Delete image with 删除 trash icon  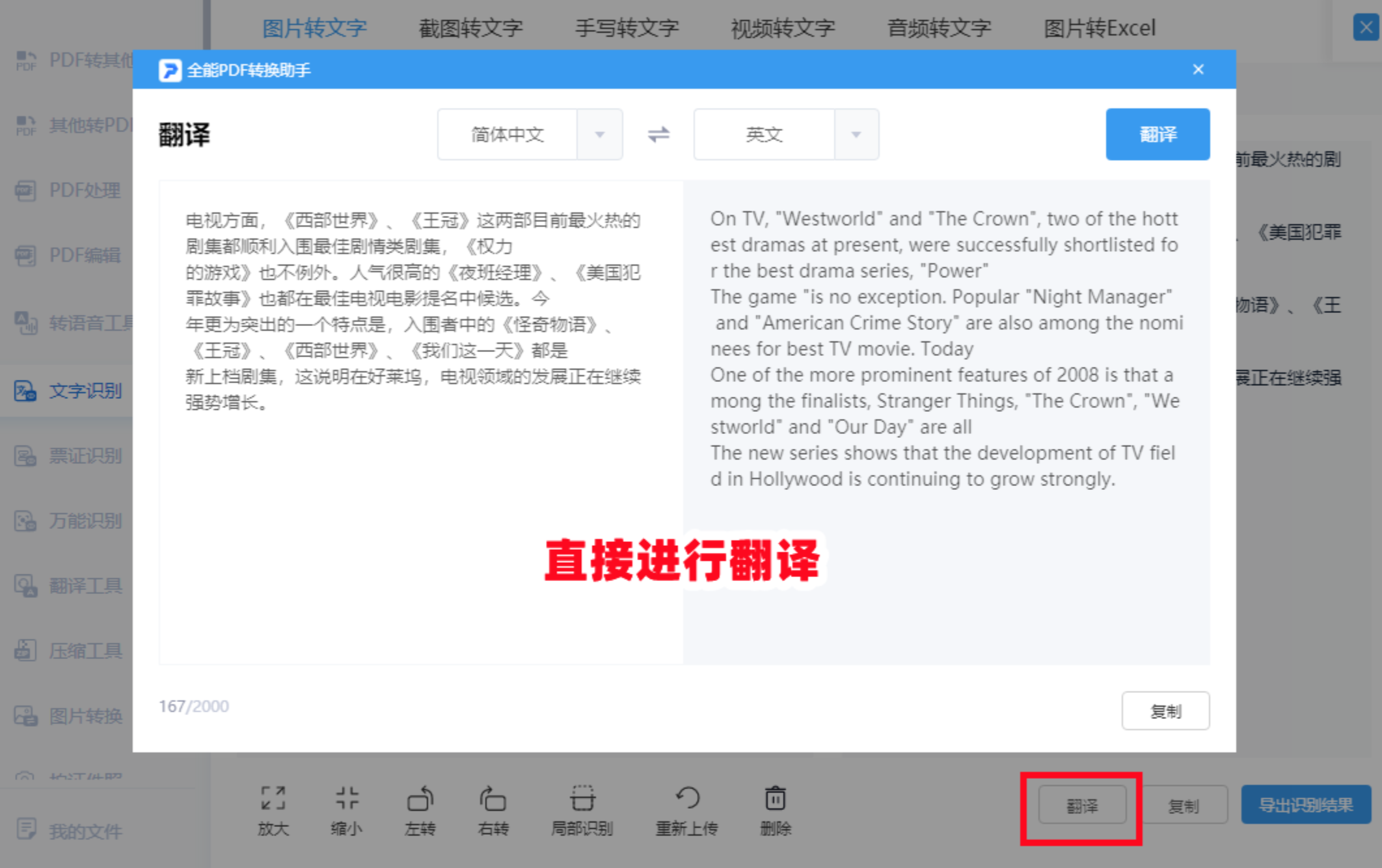pos(776,810)
